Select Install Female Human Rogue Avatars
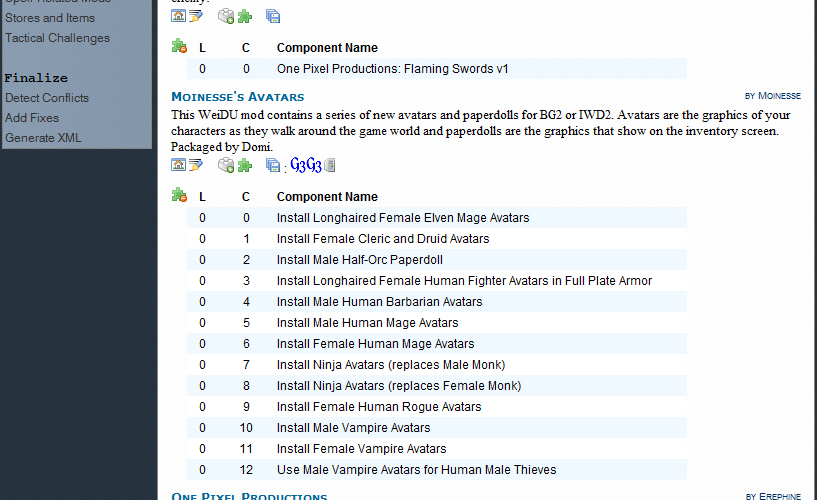The height and width of the screenshot is (500, 817). (x=437, y=407)
